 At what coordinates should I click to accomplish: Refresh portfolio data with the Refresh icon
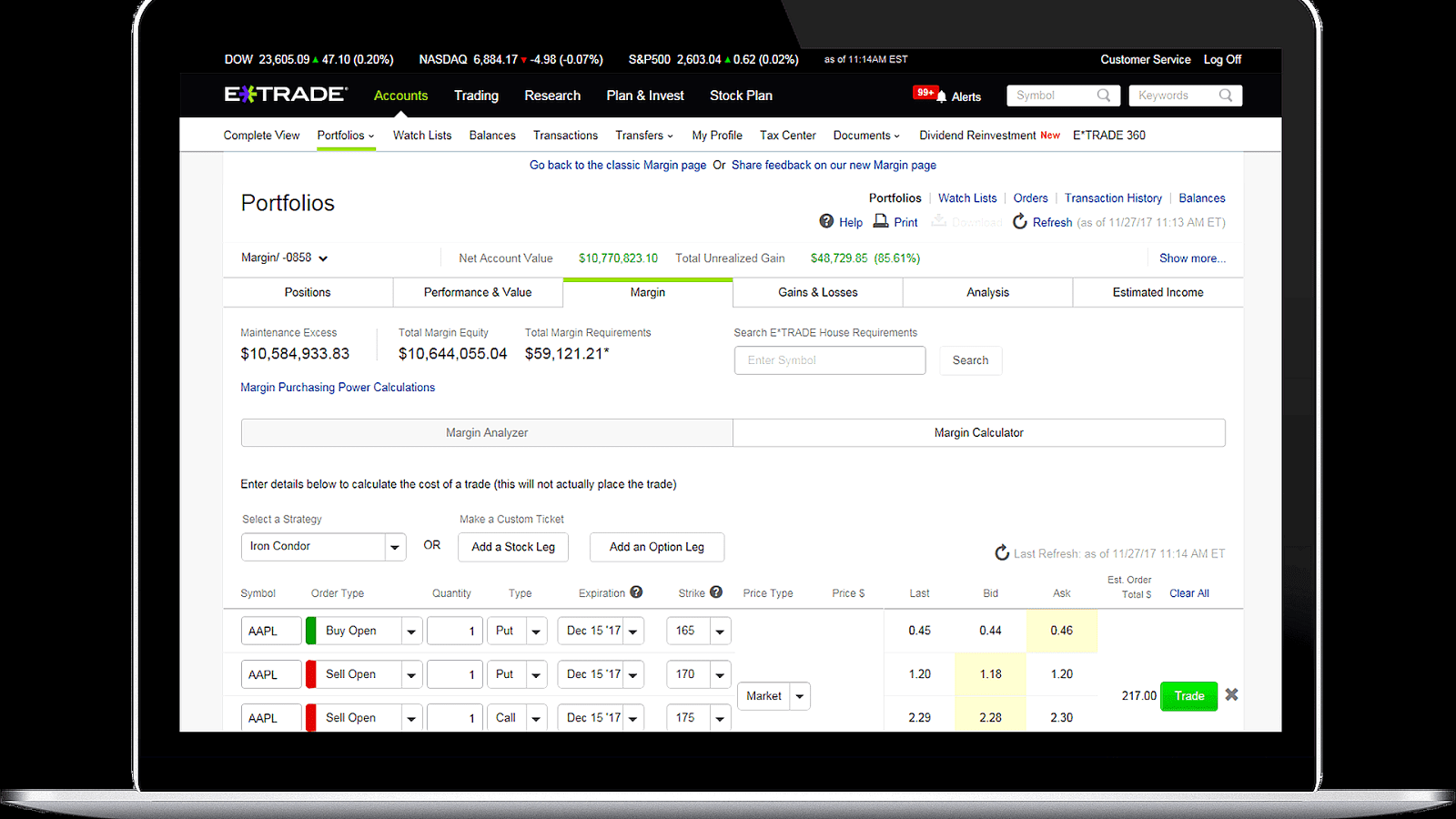(x=1020, y=221)
